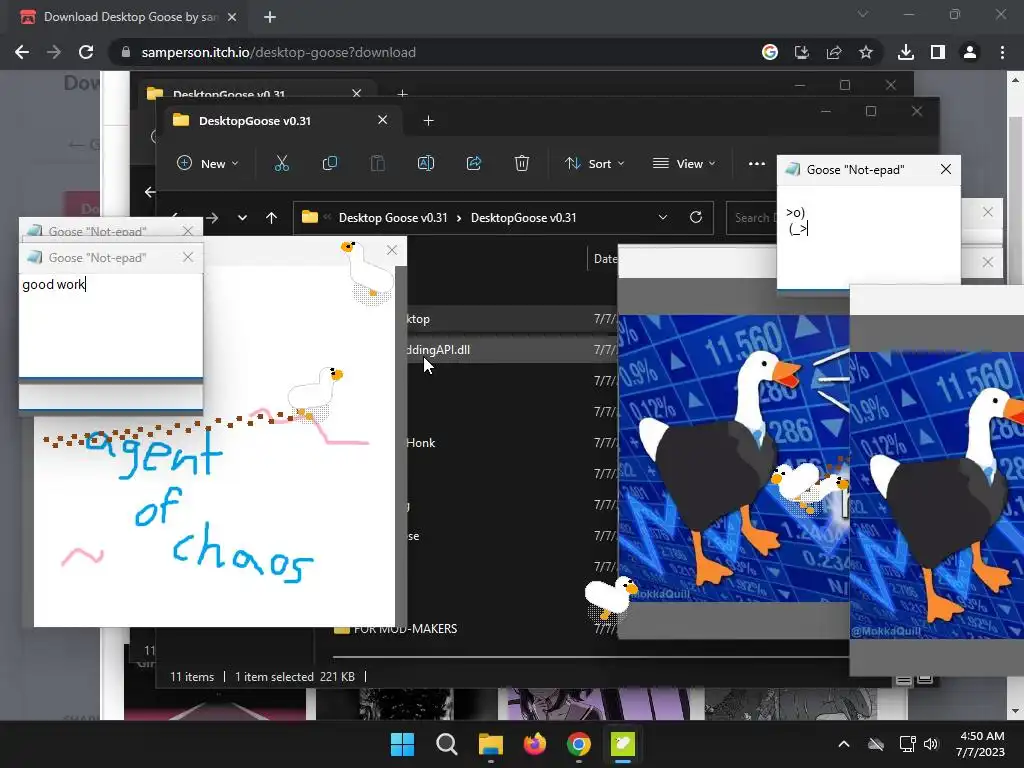Click the '11 items' status bar text

(x=192, y=677)
